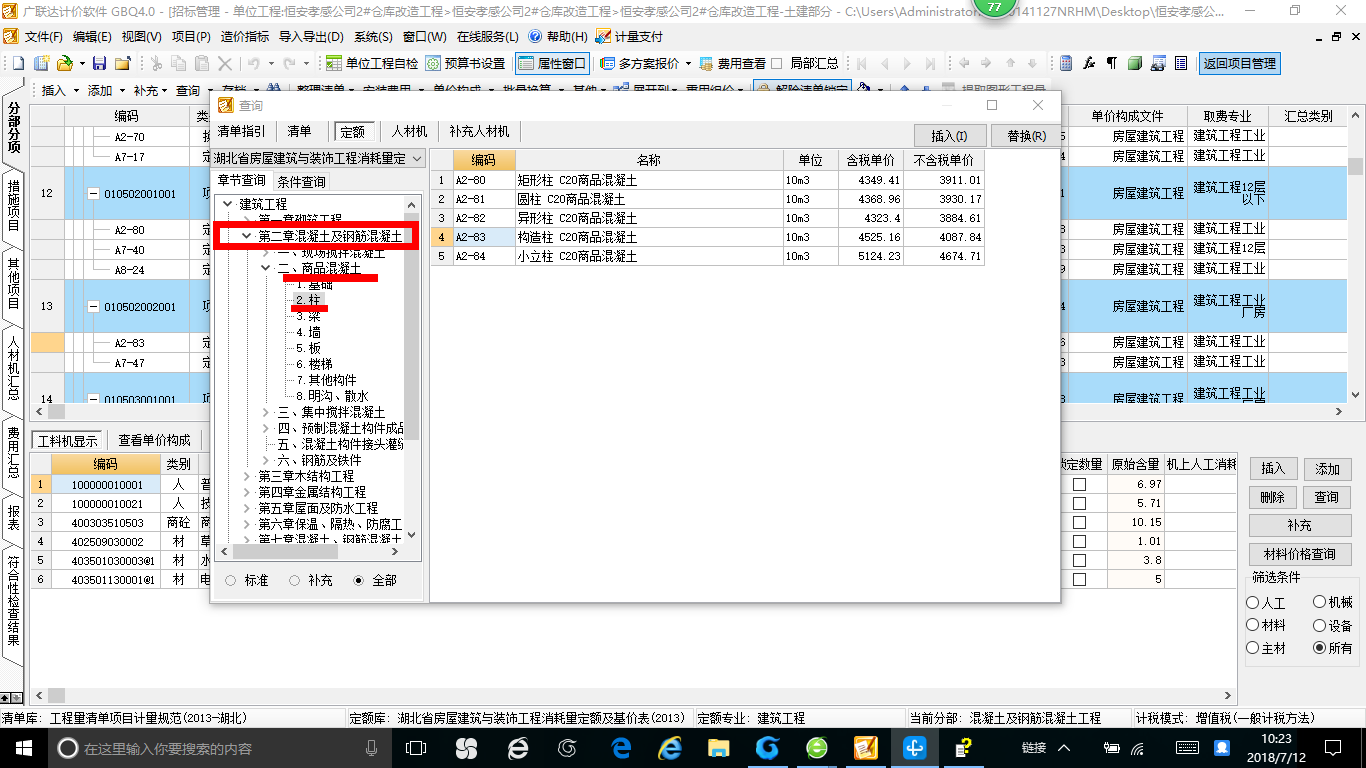The image size is (1366, 768).
Task: Select tree item 3.梁
Action: click(308, 316)
